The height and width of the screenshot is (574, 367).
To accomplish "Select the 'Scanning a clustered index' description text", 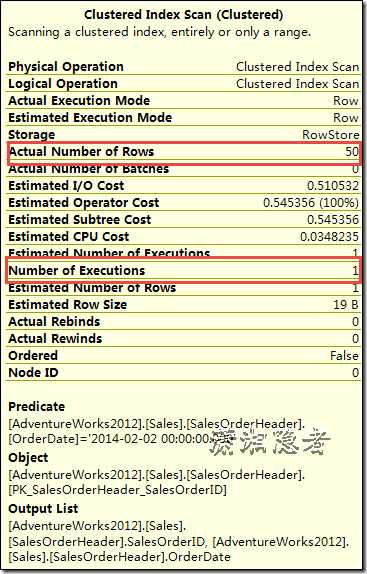I will [x=160, y=32].
